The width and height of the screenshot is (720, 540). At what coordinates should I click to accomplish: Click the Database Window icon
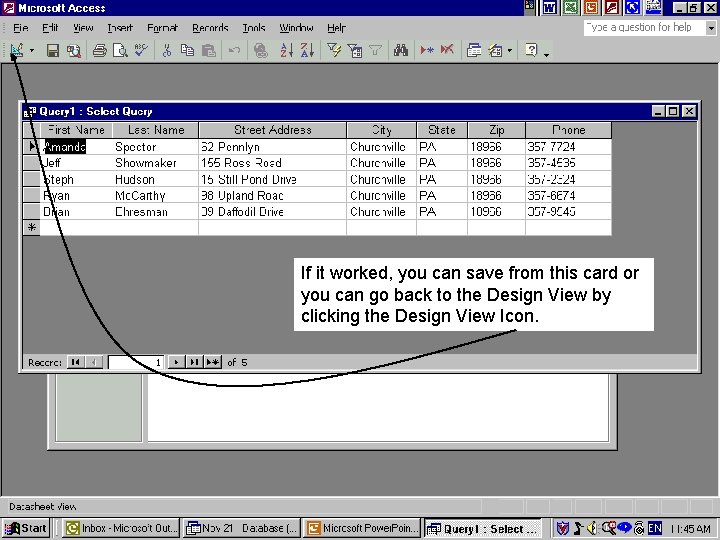474,51
